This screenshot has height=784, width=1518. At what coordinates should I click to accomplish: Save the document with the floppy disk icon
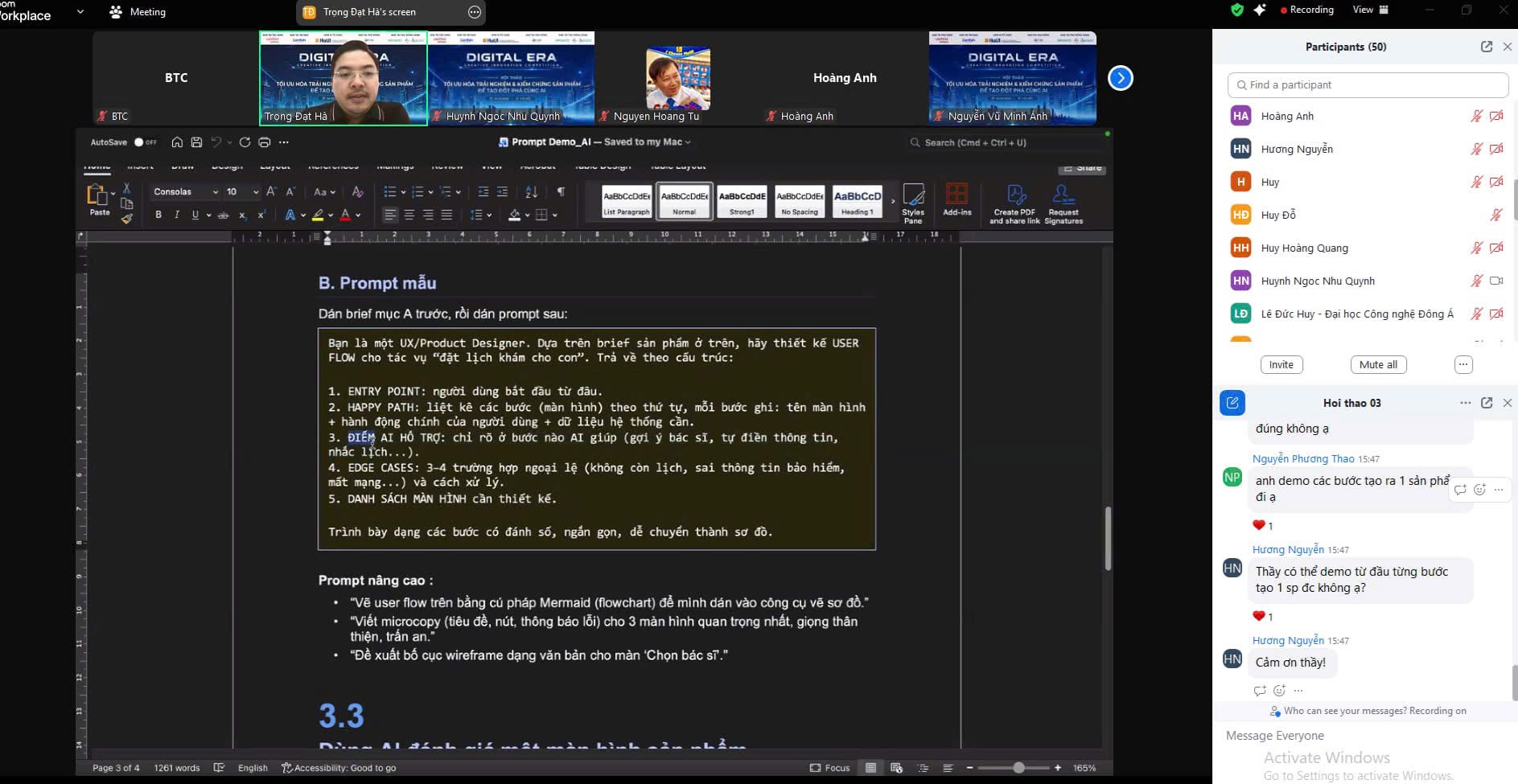point(196,142)
